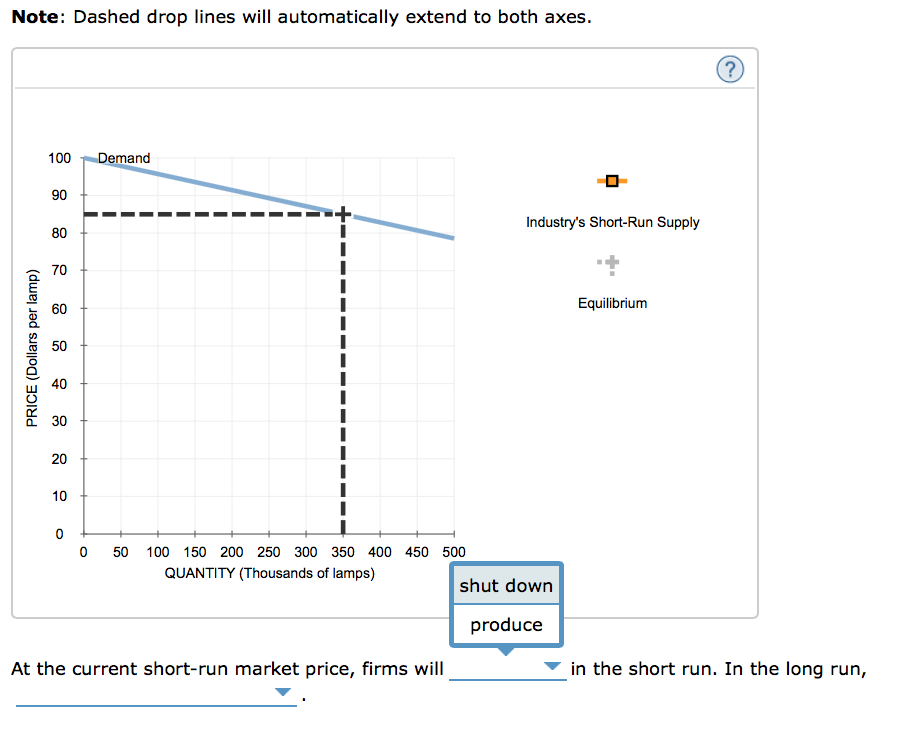Highlight the currently selected 'shut down' option

coord(506,585)
